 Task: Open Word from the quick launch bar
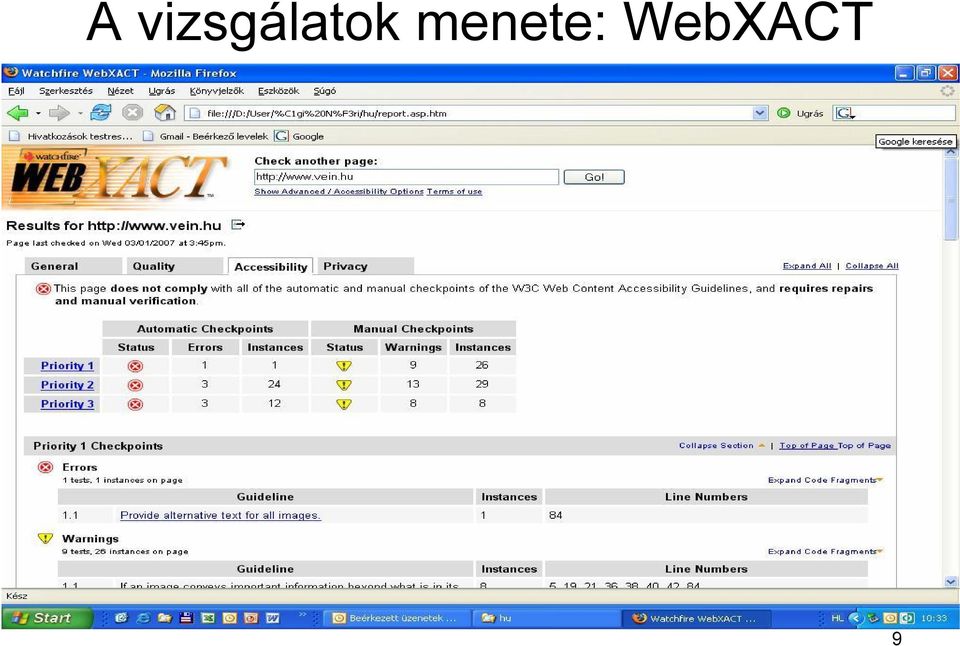click(272, 618)
